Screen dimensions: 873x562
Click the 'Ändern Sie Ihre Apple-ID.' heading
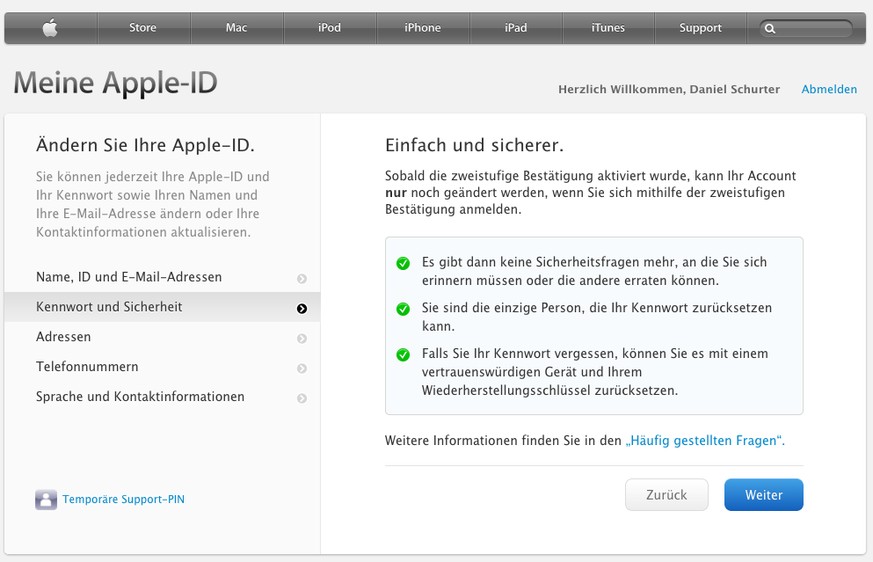[x=145, y=145]
